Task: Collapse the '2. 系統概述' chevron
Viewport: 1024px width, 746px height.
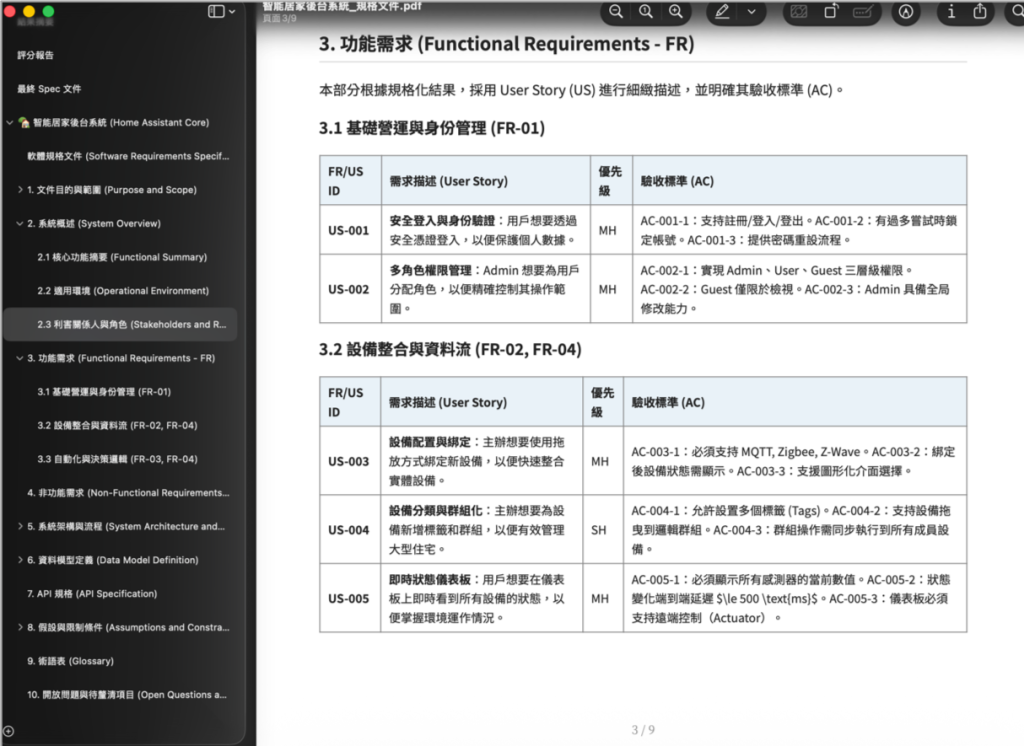Action: [x=20, y=223]
